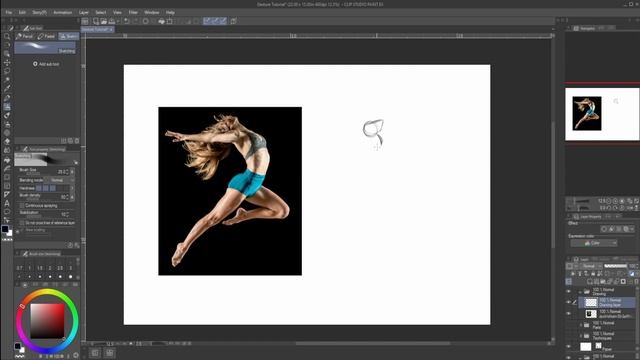
Task: Select the Fill bucket tool
Action: (7, 160)
